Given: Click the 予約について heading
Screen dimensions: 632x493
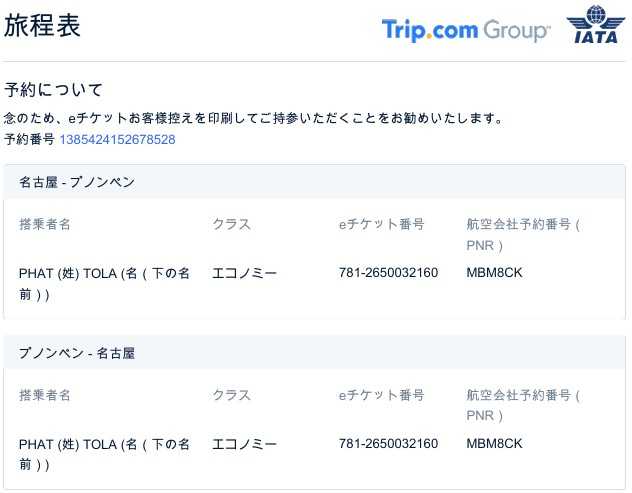Looking at the screenshot, I should 54,91.
